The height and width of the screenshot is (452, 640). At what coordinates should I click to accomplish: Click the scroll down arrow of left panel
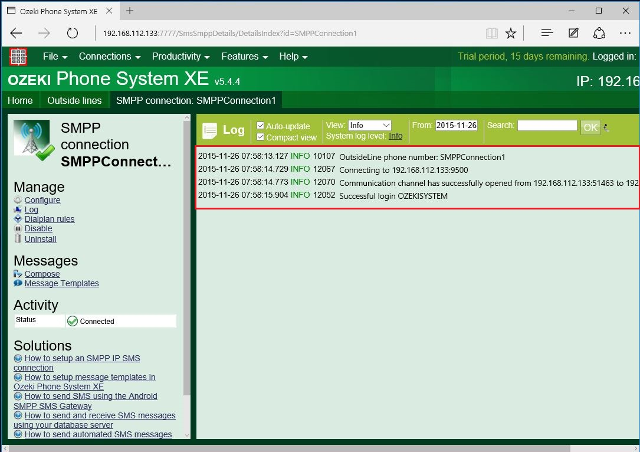(187, 435)
